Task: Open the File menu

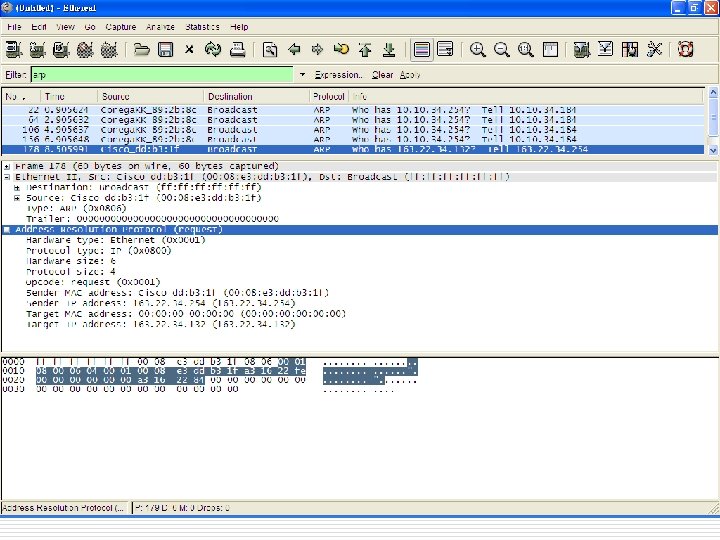Action: pos(14,27)
